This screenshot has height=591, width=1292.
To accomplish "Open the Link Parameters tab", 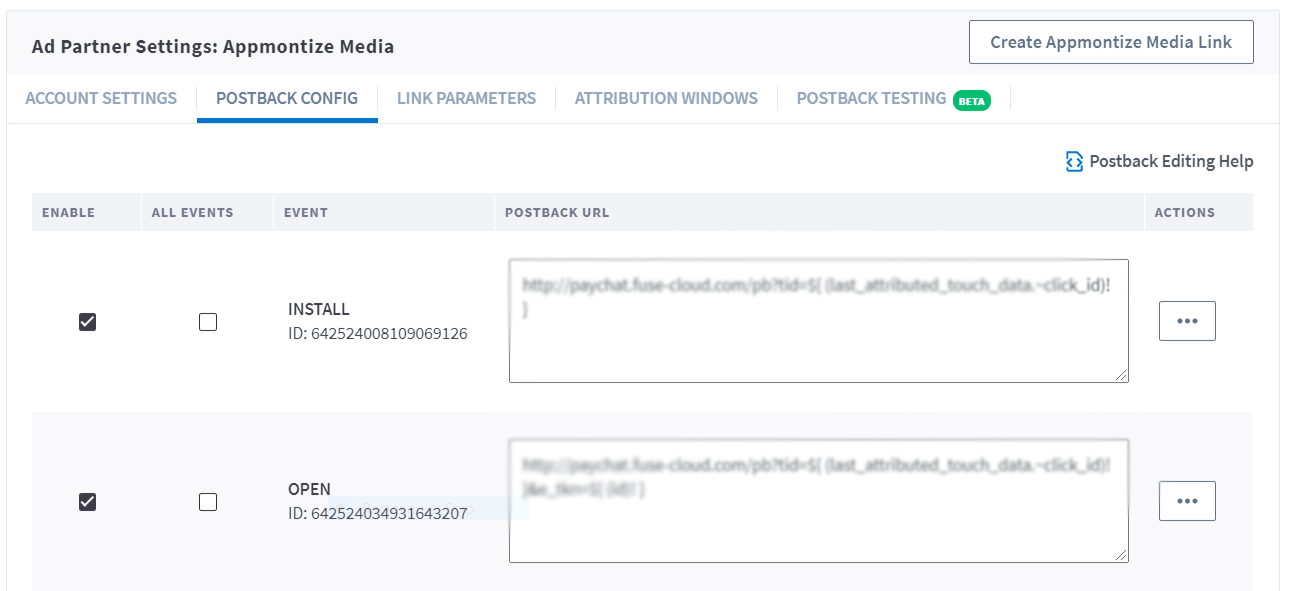I will pos(466,98).
